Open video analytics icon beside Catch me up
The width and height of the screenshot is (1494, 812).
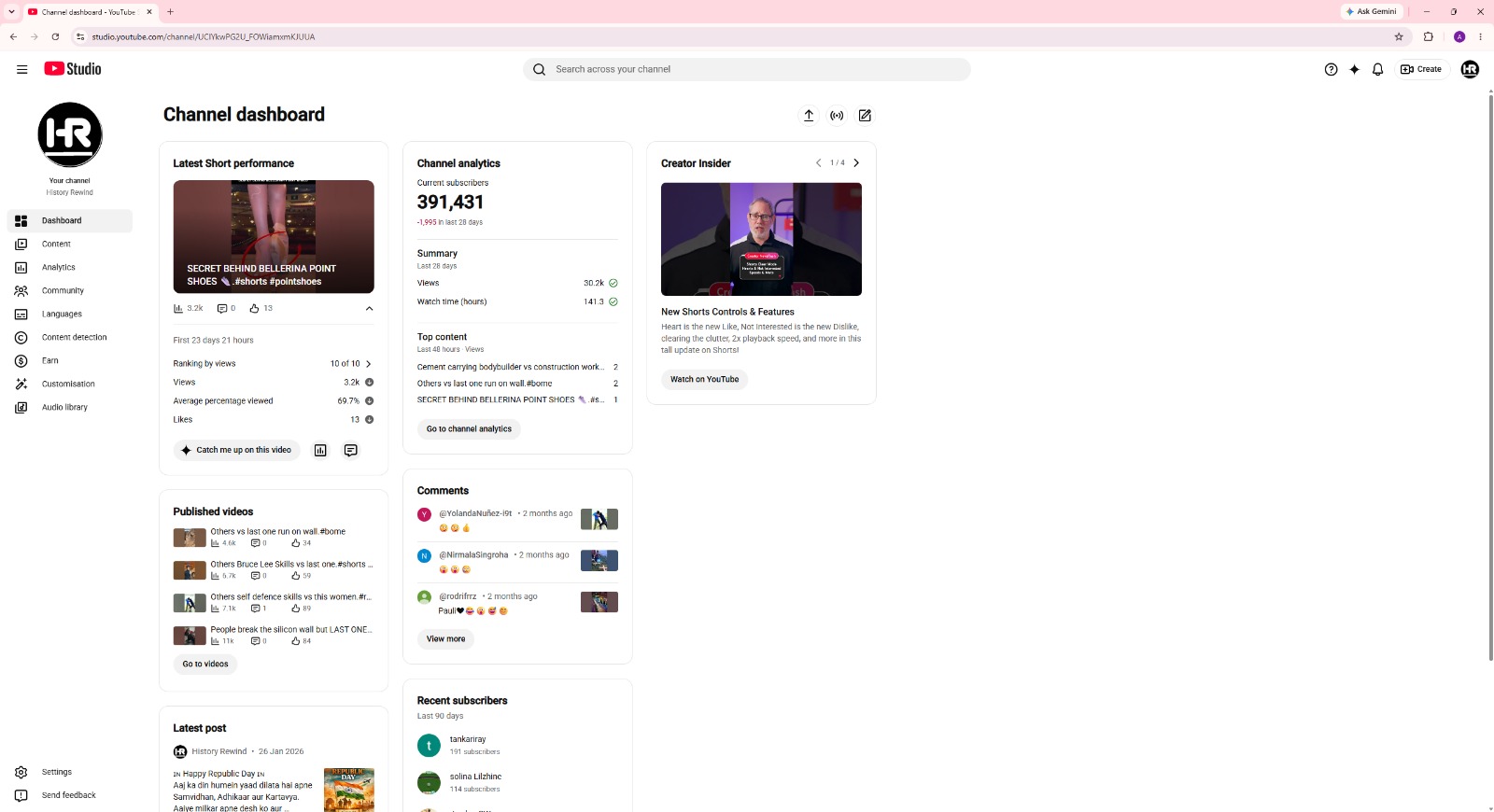320,450
